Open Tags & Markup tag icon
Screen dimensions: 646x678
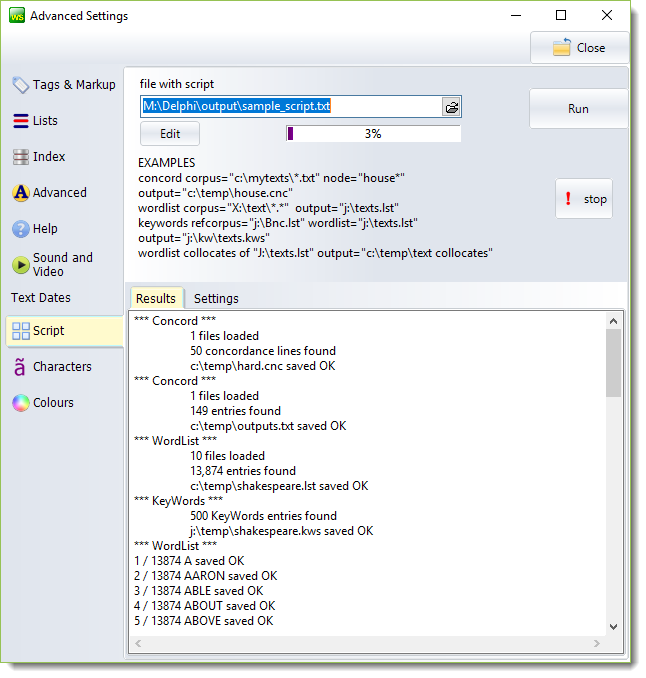(x=20, y=85)
